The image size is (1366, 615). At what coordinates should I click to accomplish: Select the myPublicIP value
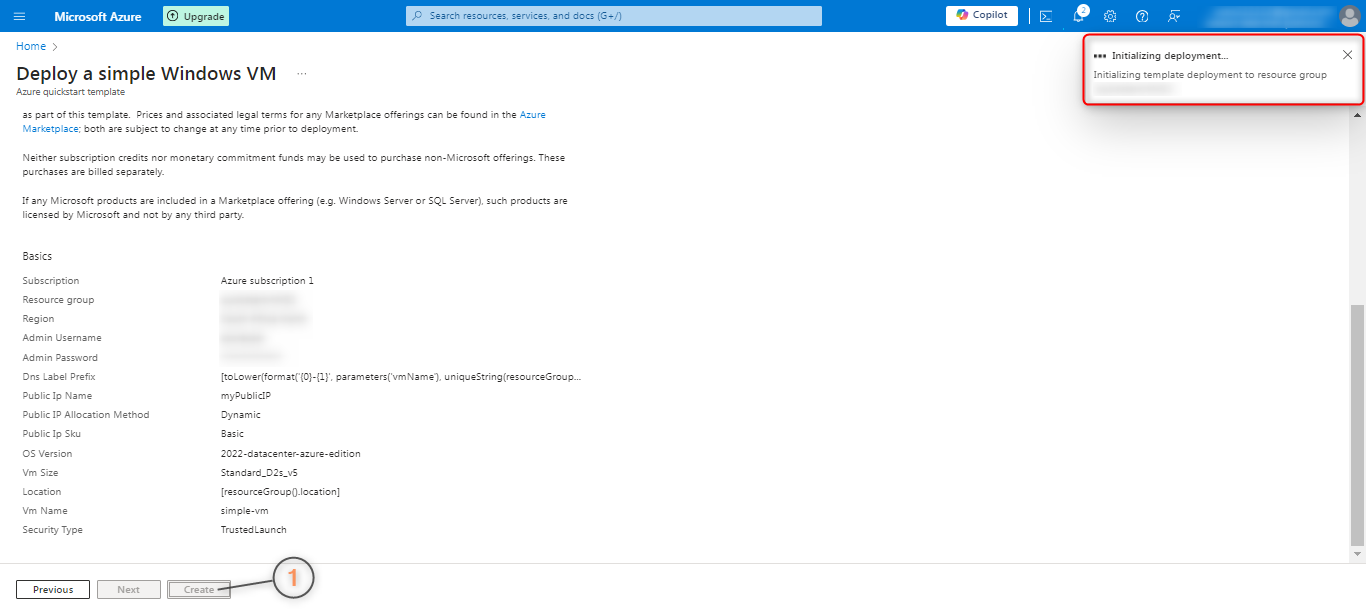coord(246,396)
